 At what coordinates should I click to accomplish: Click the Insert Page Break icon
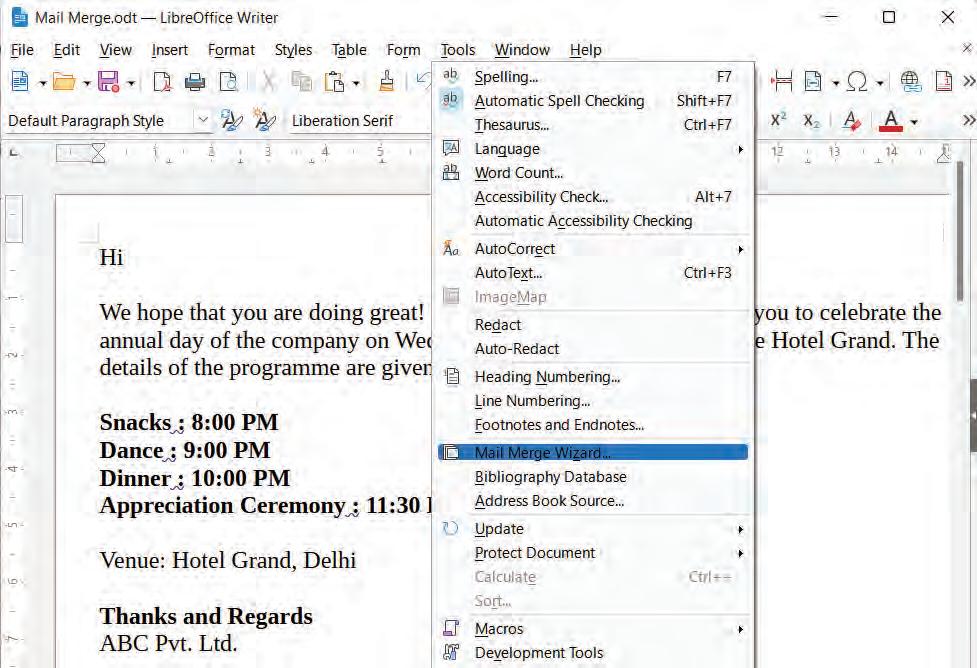click(x=781, y=82)
